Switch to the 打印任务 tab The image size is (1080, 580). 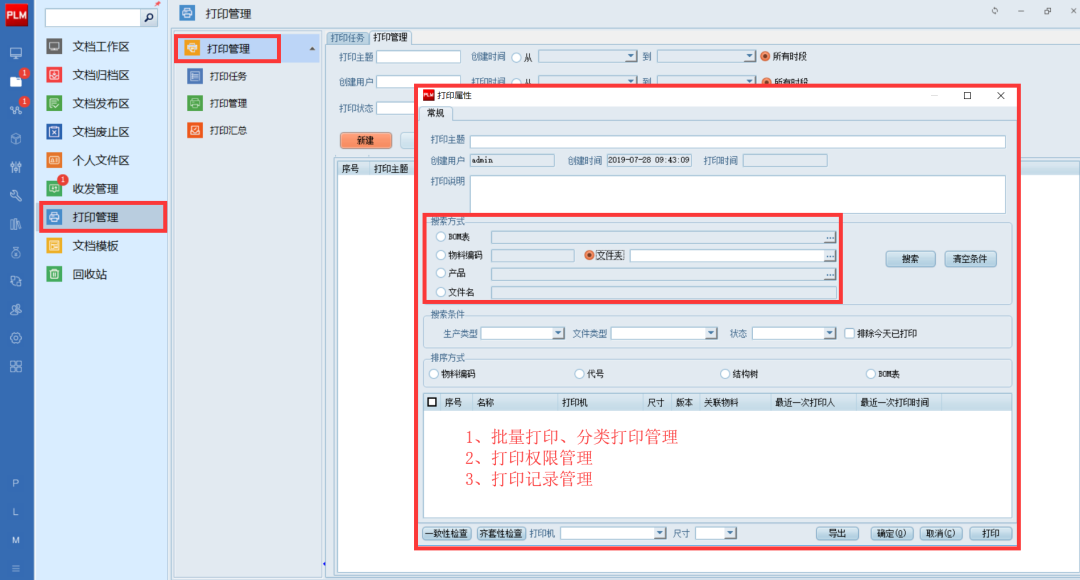(347, 37)
